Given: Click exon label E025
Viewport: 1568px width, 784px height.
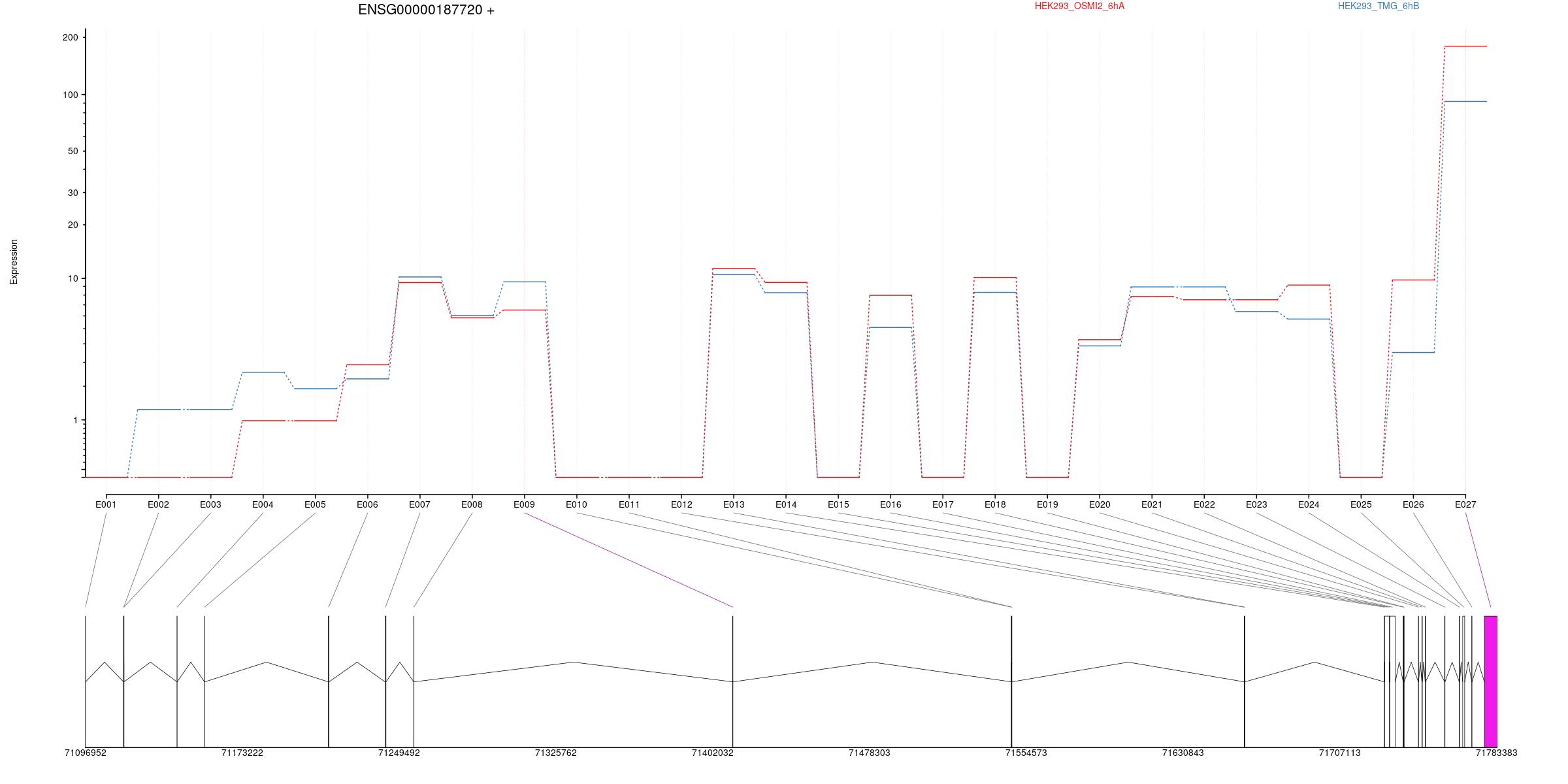Looking at the screenshot, I should (x=1361, y=504).
